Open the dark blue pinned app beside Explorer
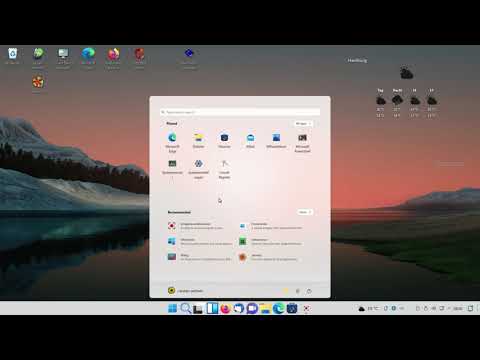This screenshot has width=480, height=360. (224, 140)
